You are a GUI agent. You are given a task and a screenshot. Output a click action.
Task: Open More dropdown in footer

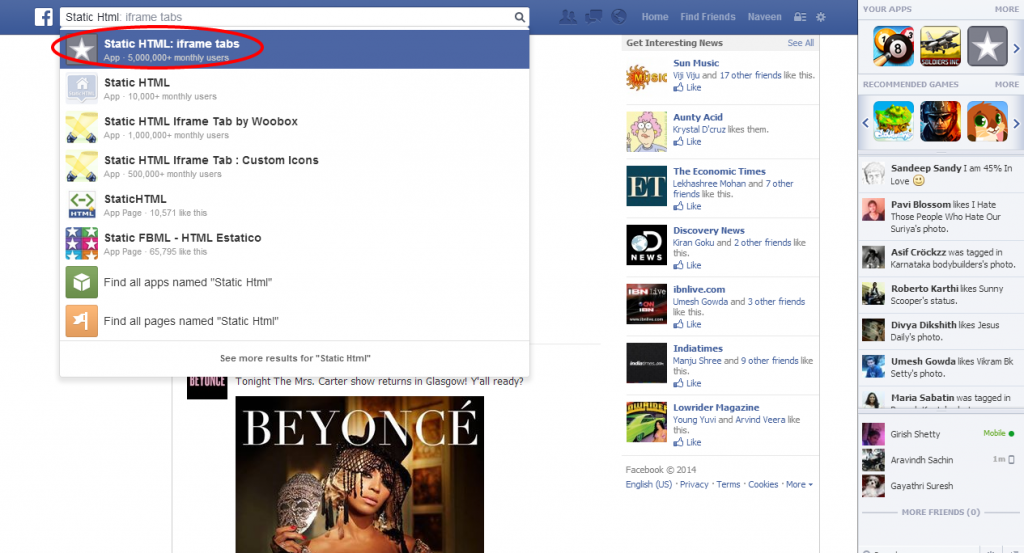[799, 484]
